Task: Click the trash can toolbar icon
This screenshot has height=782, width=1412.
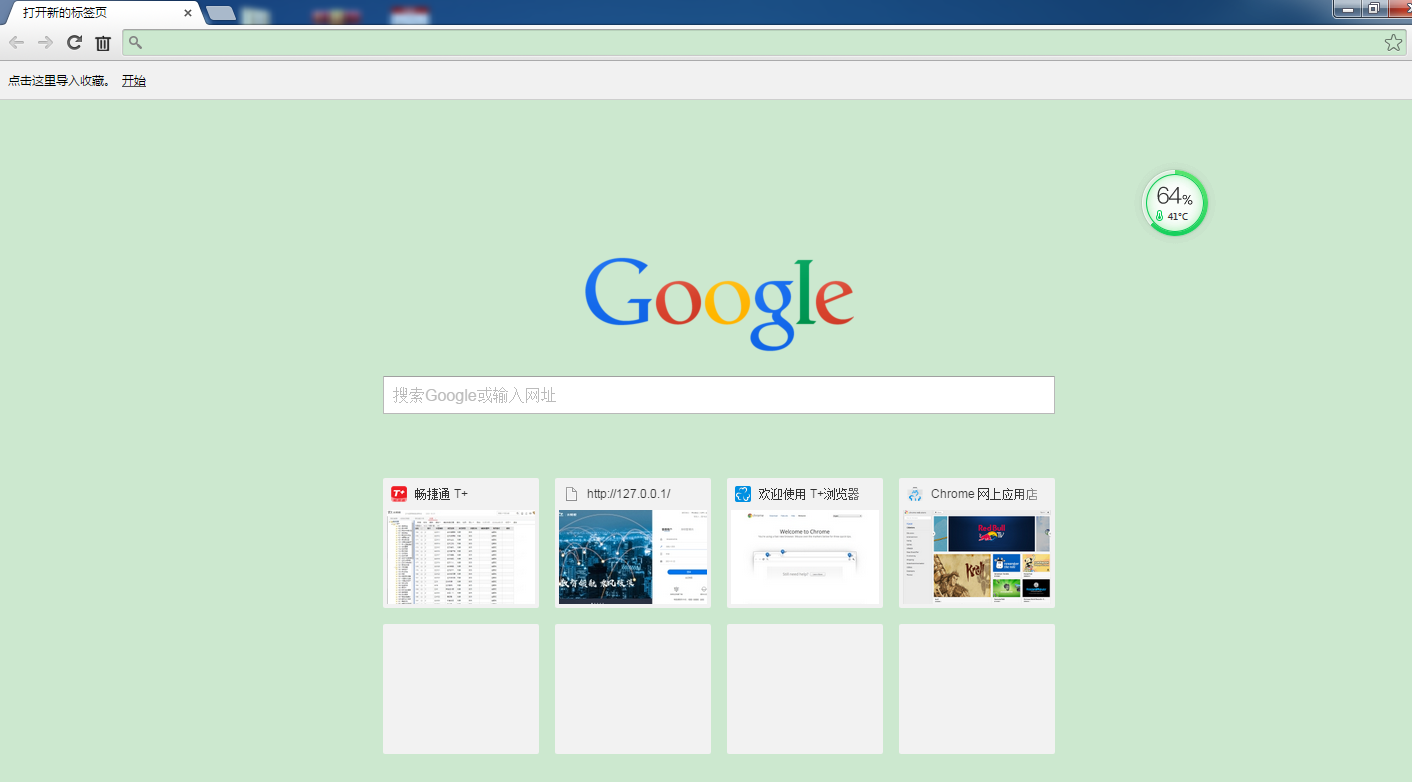Action: [x=103, y=42]
